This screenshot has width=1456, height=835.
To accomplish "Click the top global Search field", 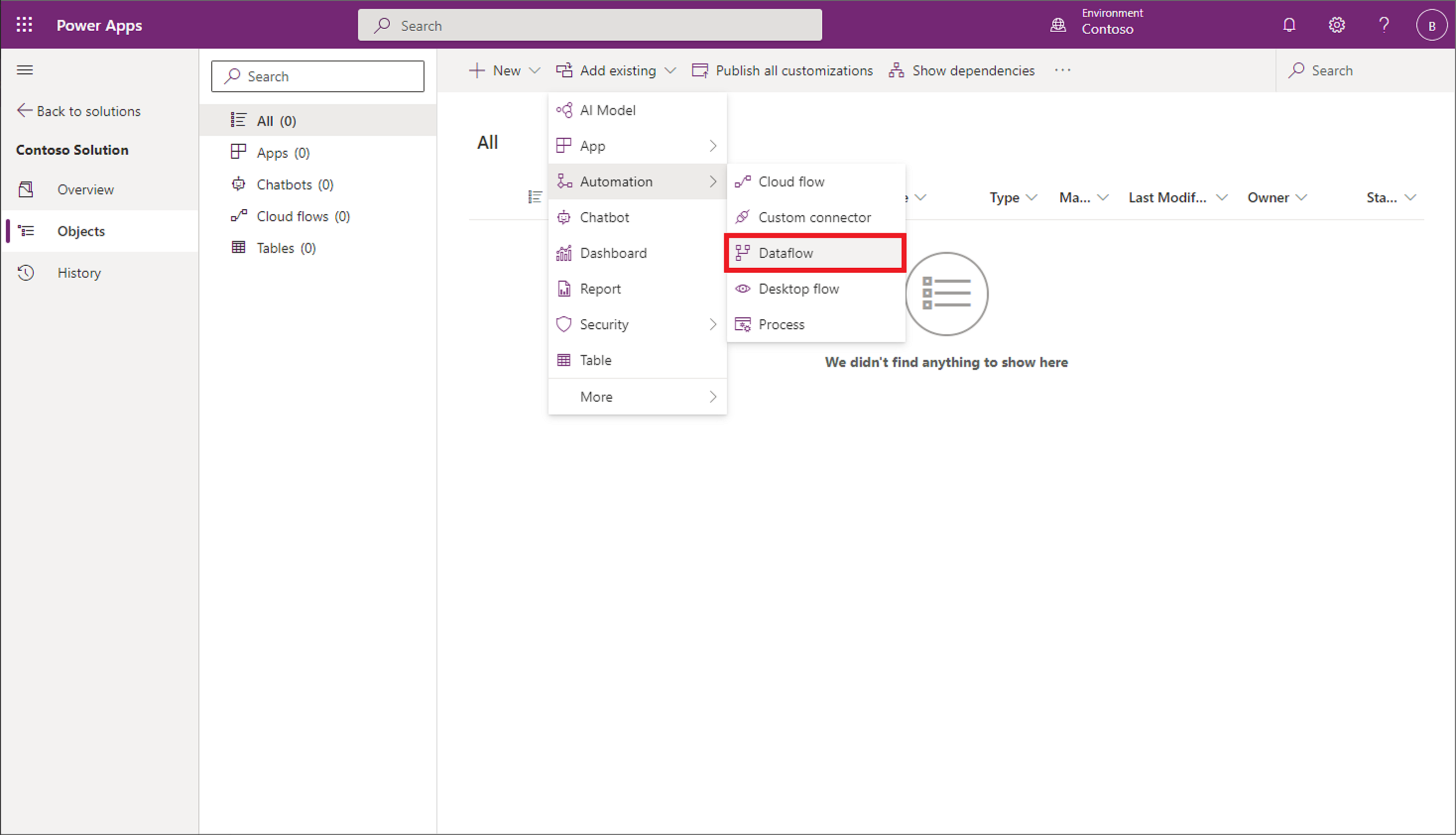I will click(x=590, y=25).
